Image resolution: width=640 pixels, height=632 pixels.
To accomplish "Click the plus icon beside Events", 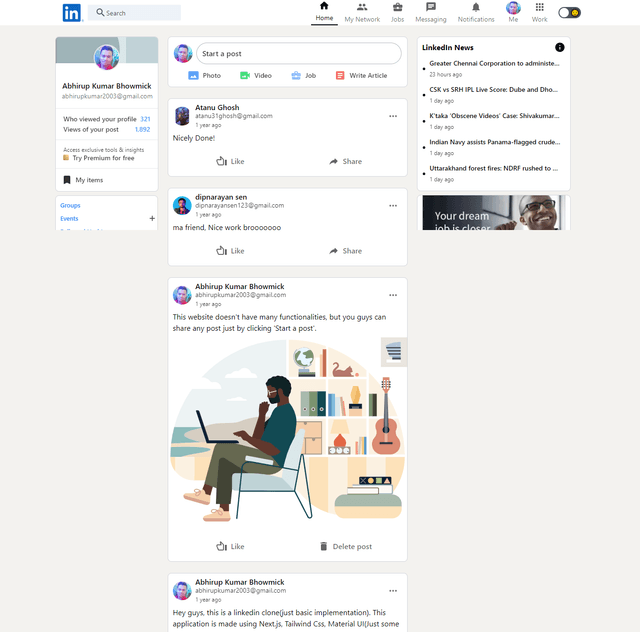I will (152, 218).
